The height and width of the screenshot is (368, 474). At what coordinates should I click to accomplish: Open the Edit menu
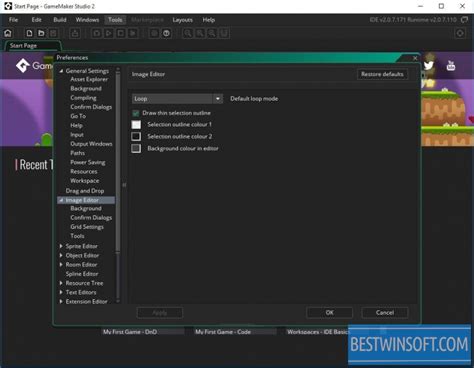point(36,20)
